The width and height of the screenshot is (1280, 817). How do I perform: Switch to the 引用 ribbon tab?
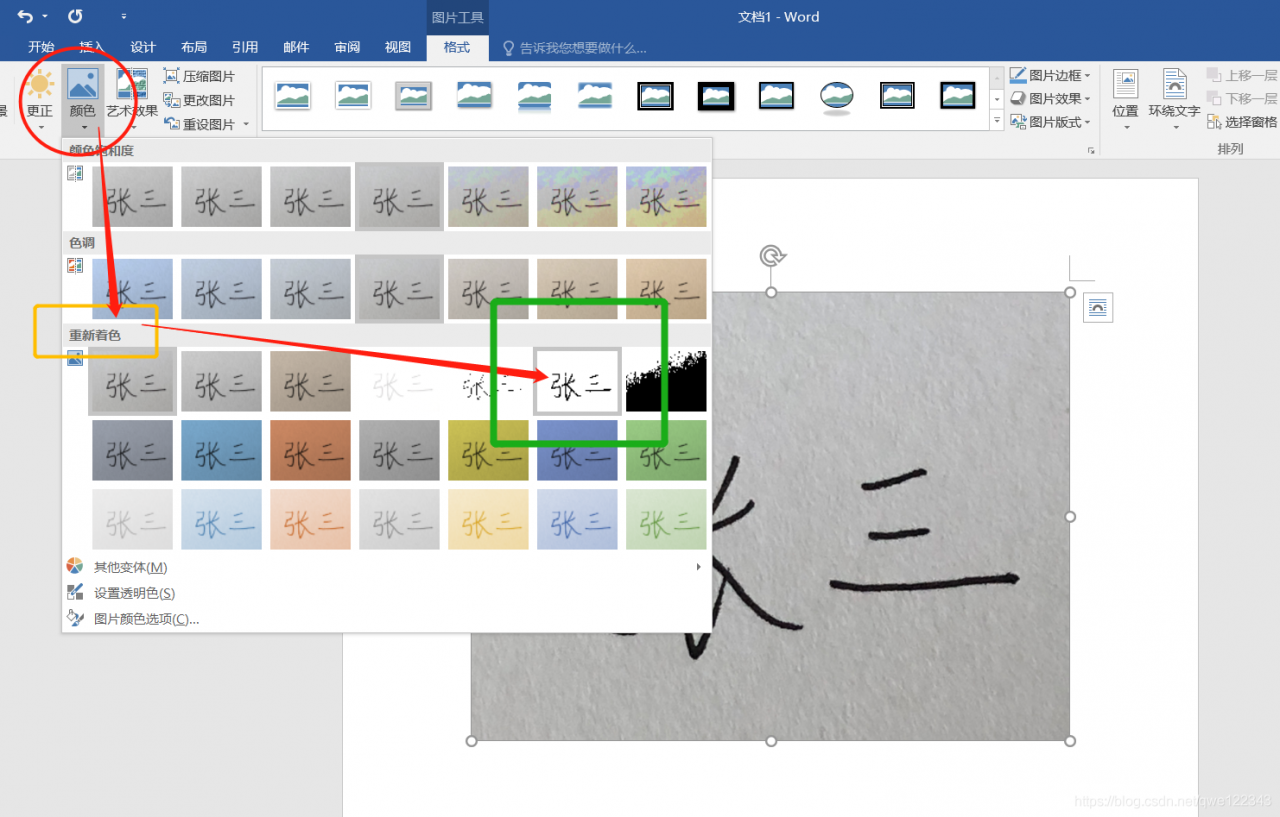coord(245,47)
